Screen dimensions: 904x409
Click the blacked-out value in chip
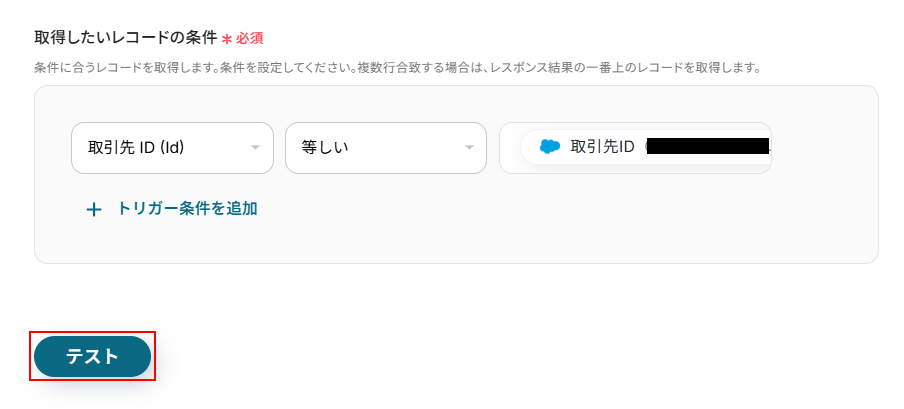click(708, 147)
